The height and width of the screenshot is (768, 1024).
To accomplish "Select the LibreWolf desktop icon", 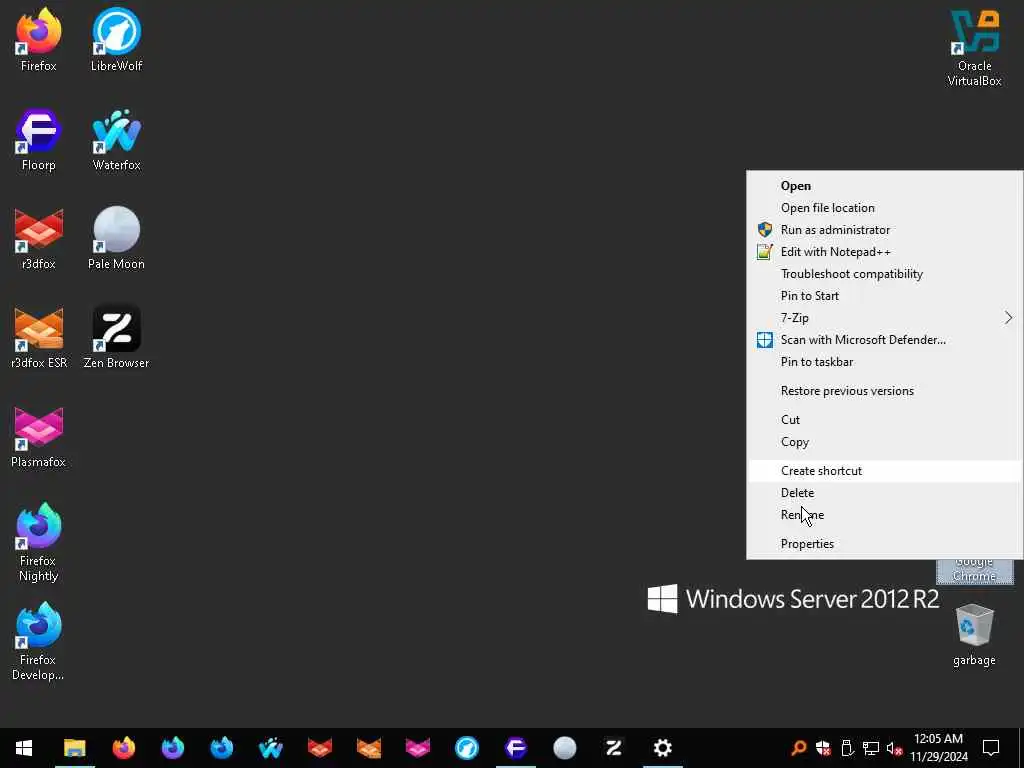I will tap(116, 39).
